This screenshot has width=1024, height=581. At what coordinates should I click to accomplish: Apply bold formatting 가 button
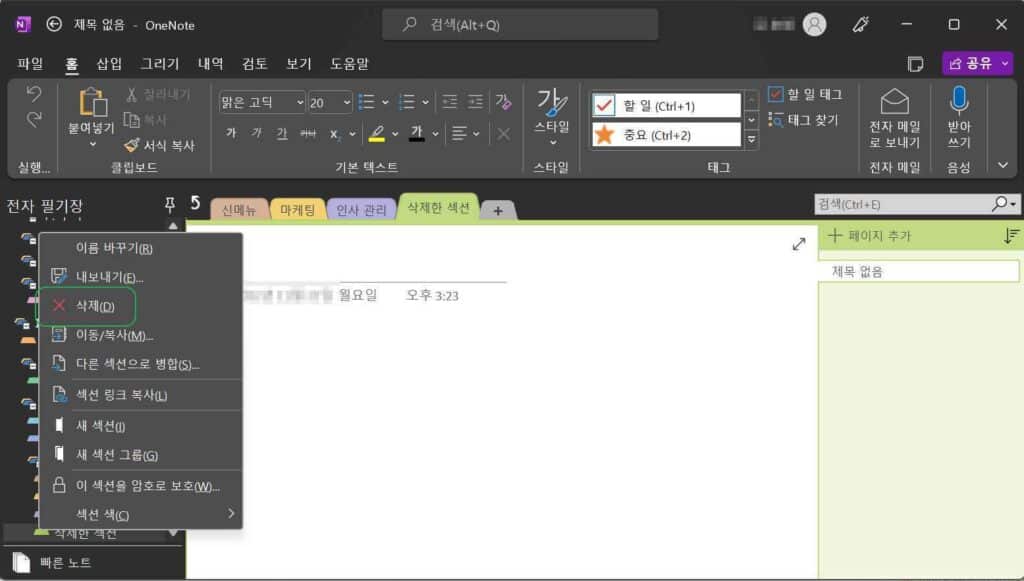[231, 133]
